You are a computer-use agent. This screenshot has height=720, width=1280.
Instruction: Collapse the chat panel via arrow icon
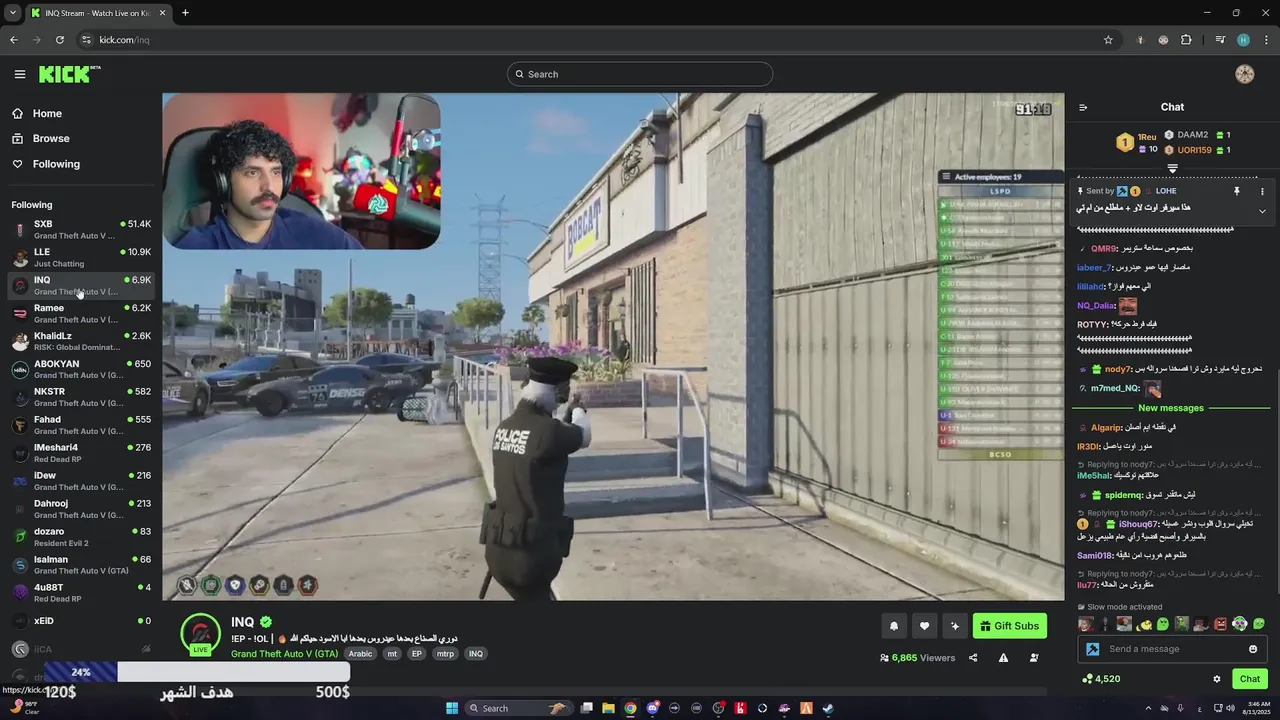1083,107
